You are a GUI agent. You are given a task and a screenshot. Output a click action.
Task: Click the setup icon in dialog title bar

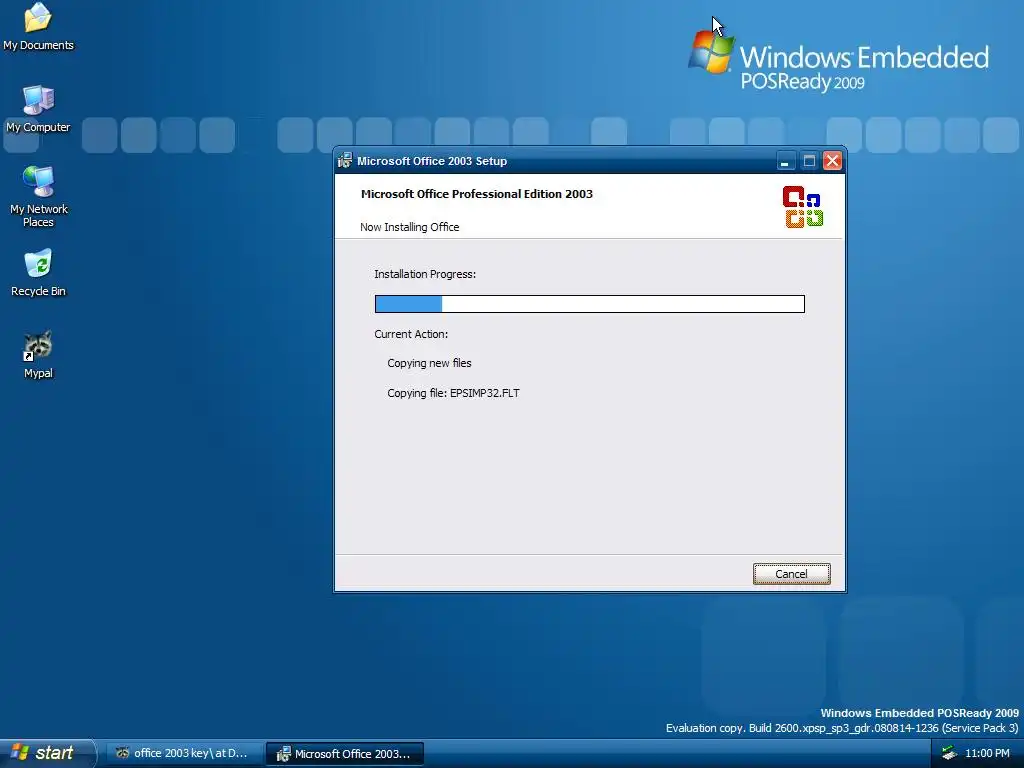click(345, 161)
